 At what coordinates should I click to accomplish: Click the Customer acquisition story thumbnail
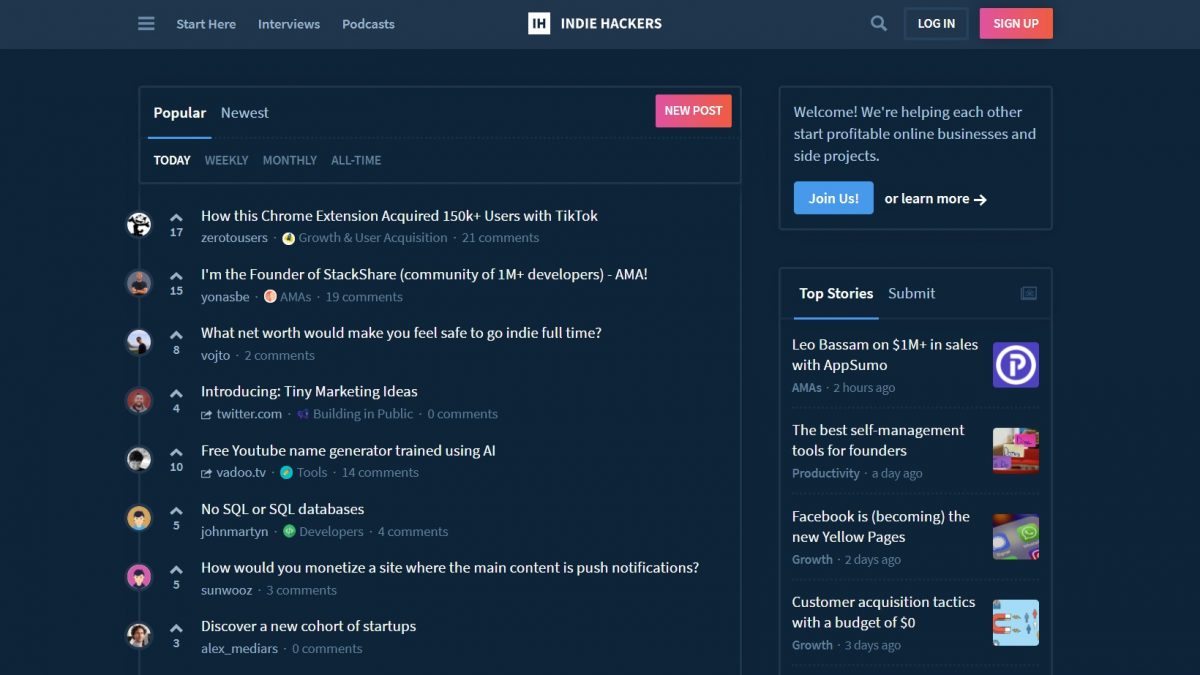[x=1016, y=623]
